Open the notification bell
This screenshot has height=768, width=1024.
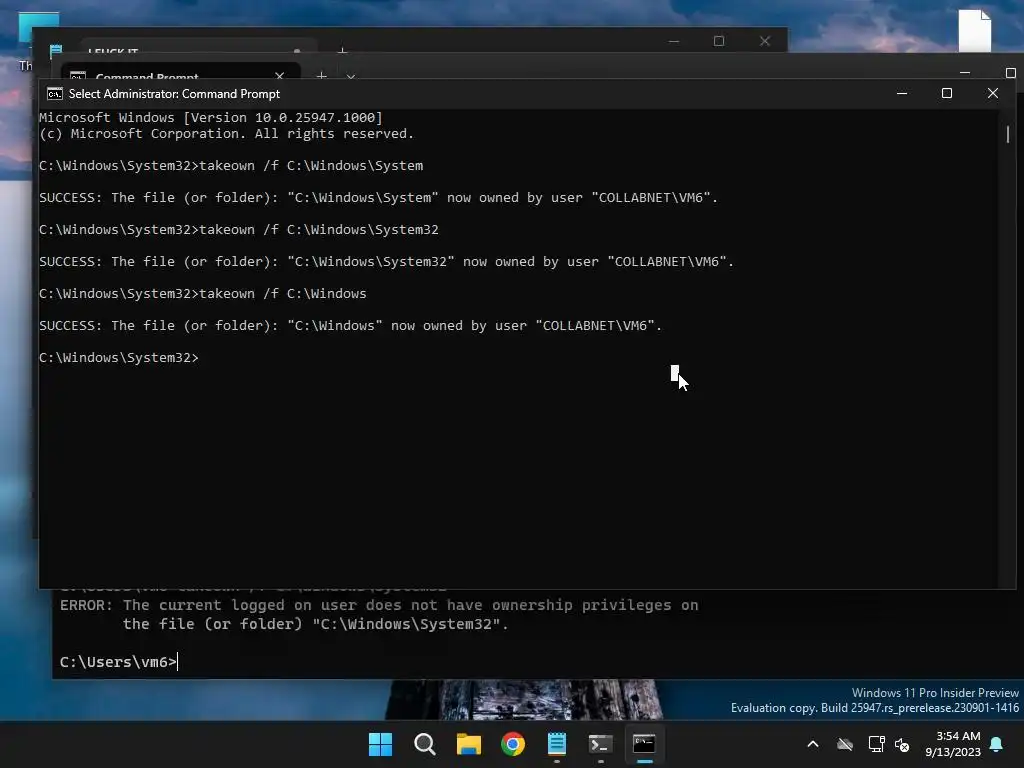pos(997,744)
